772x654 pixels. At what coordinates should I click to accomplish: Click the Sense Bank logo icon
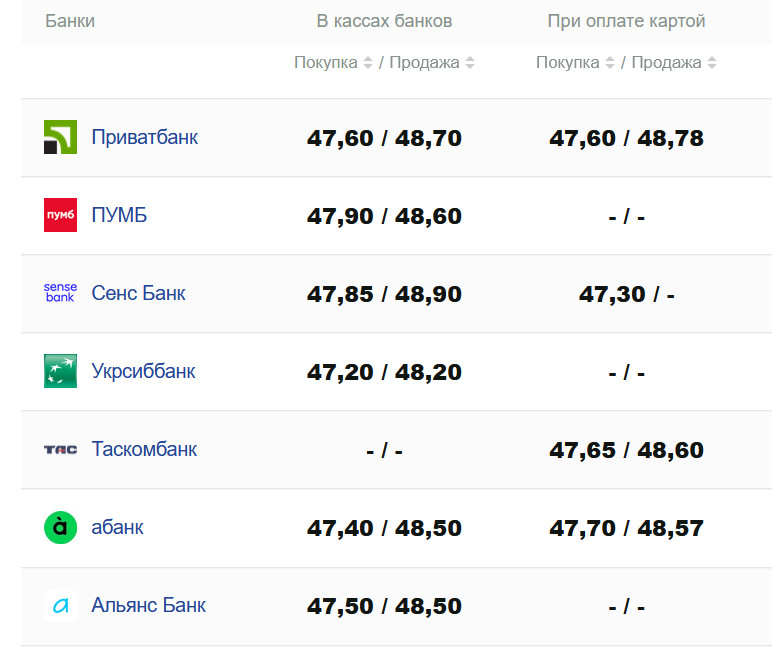60,293
